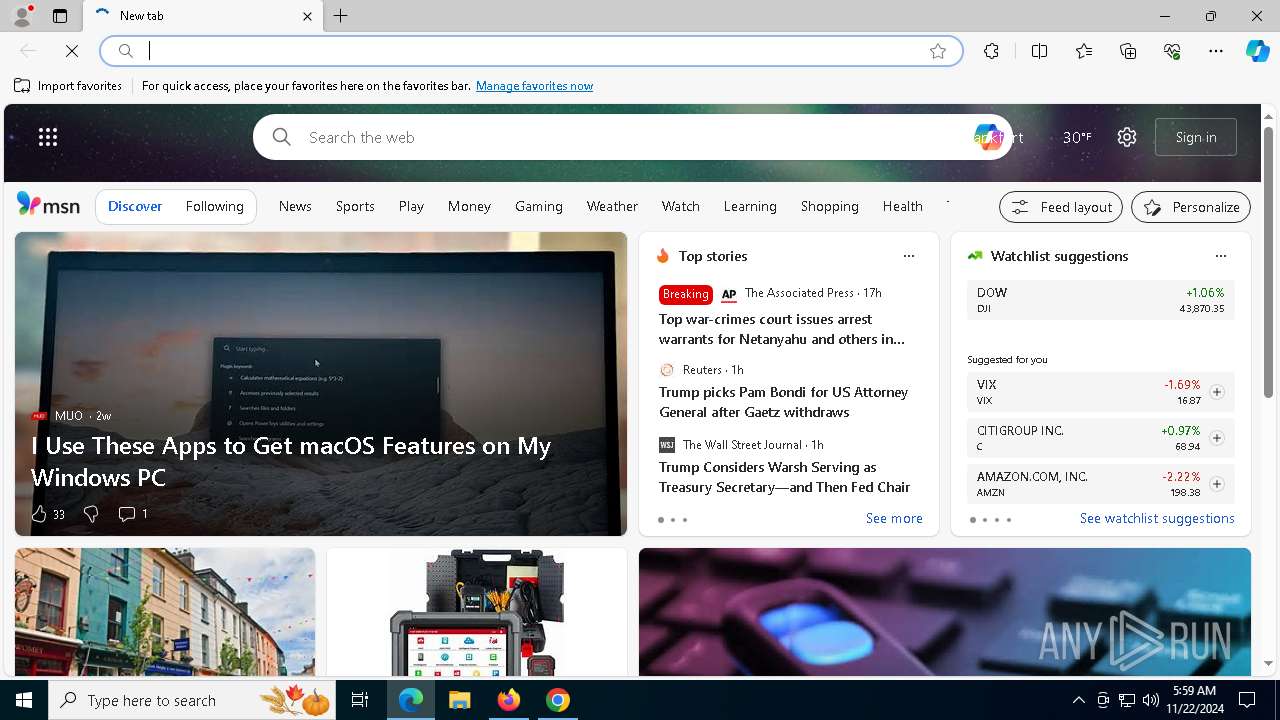The width and height of the screenshot is (1280, 720).
Task: Open the colorful street houses card
Action: [165, 612]
